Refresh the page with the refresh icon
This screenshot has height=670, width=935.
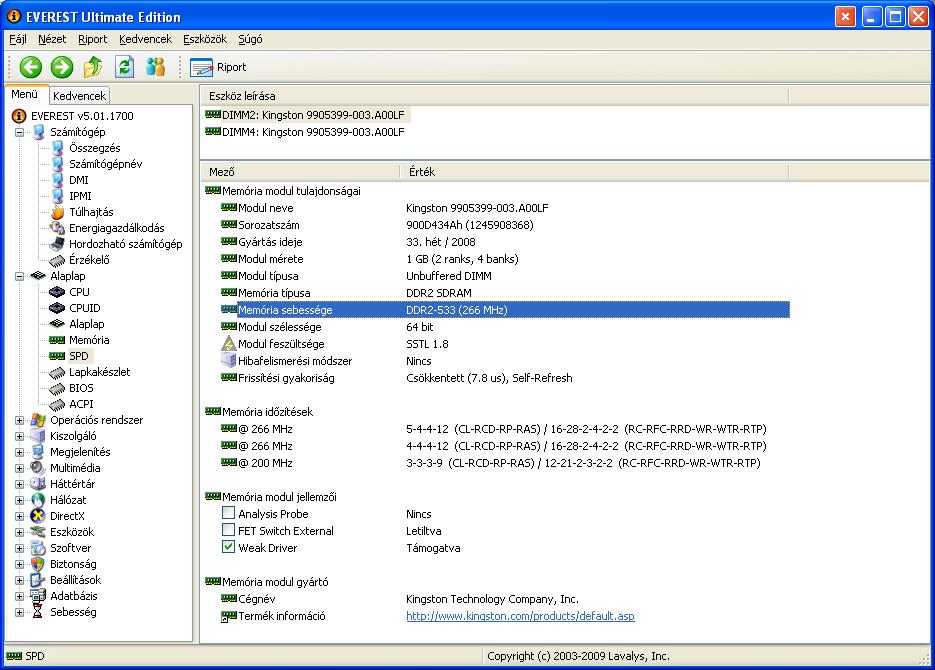(124, 67)
